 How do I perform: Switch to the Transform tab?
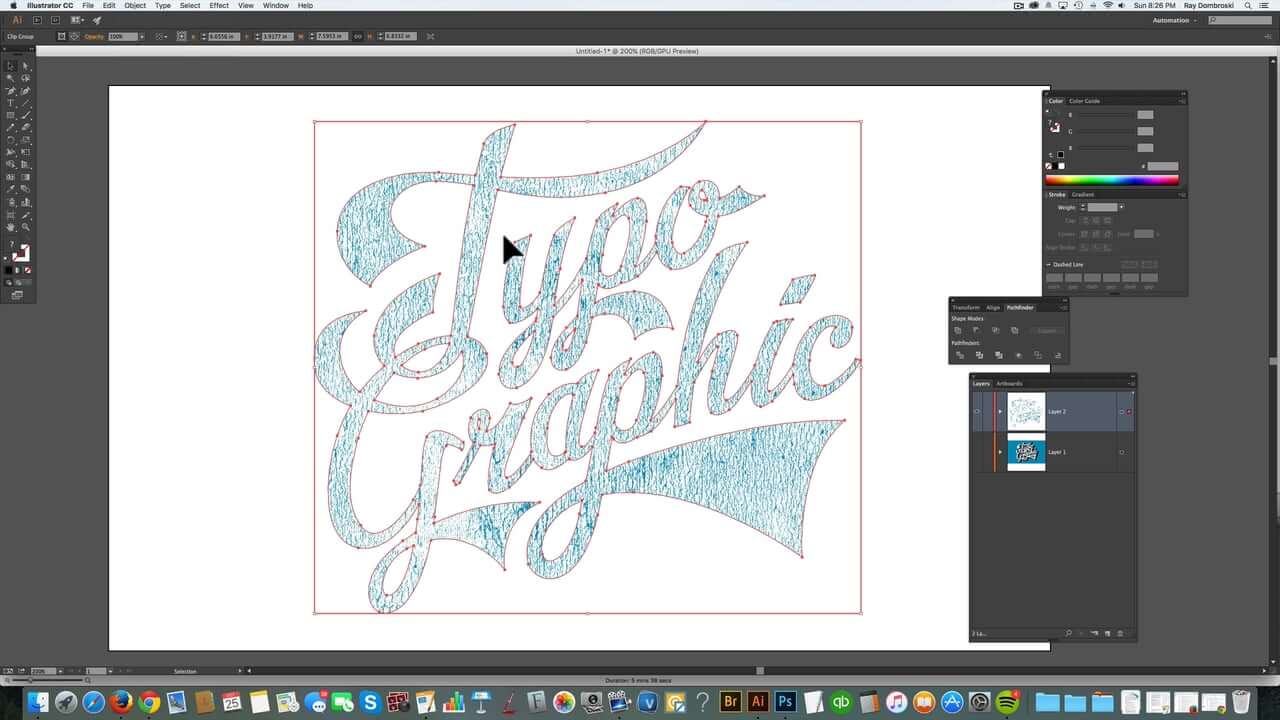tap(966, 308)
